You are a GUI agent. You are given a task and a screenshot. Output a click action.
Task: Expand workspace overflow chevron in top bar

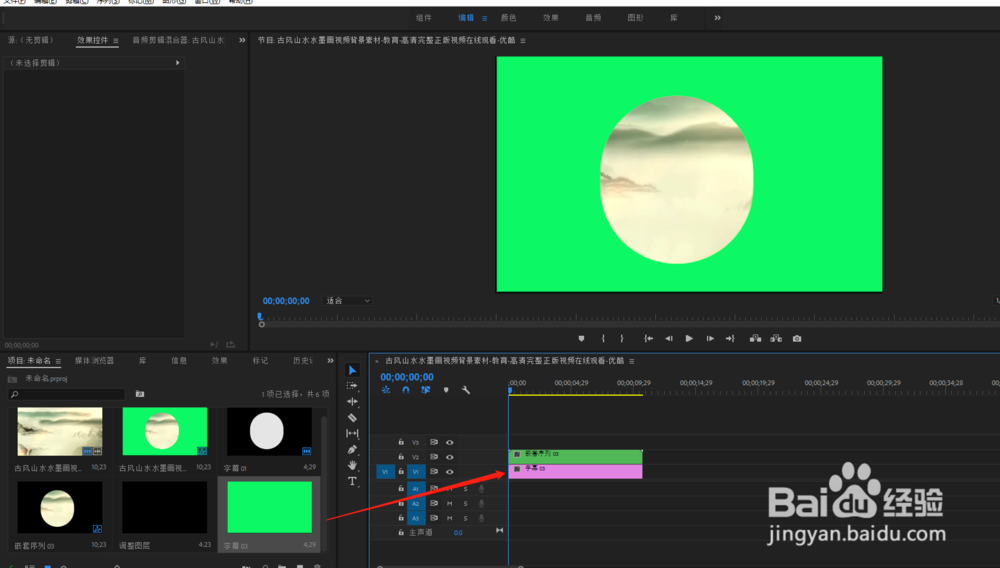click(x=717, y=18)
